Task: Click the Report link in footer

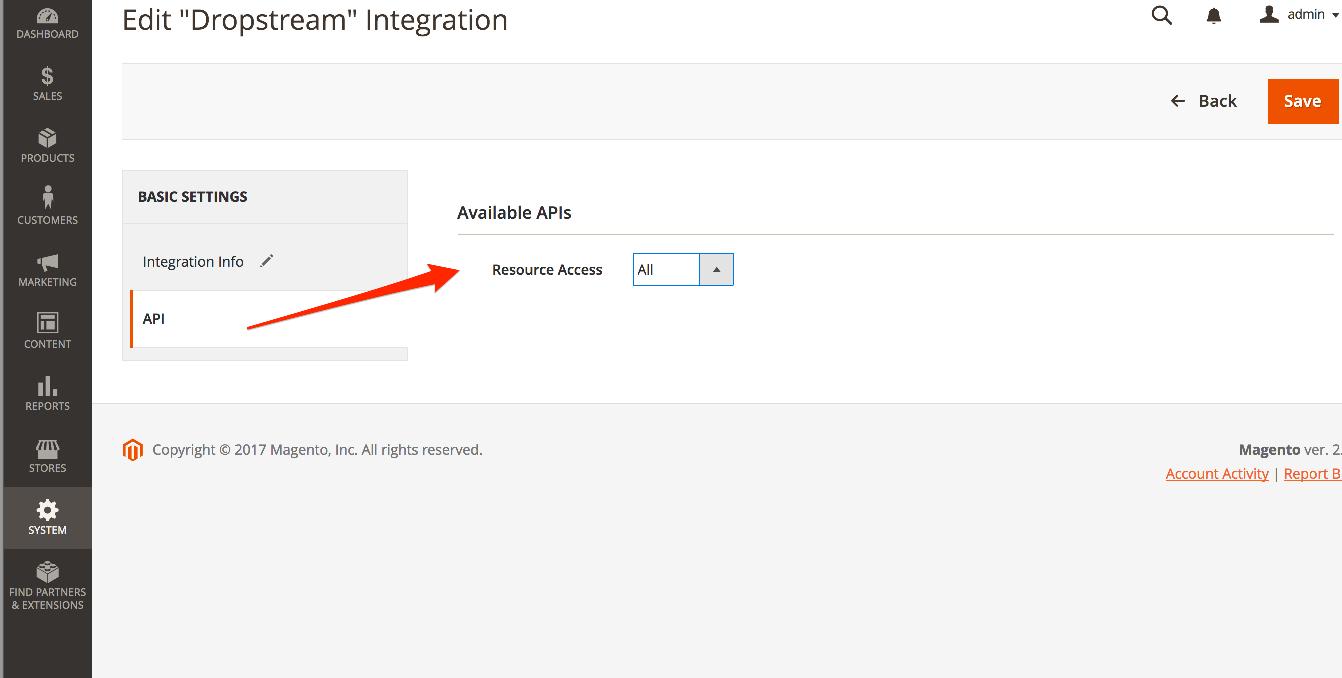Action: (1312, 474)
